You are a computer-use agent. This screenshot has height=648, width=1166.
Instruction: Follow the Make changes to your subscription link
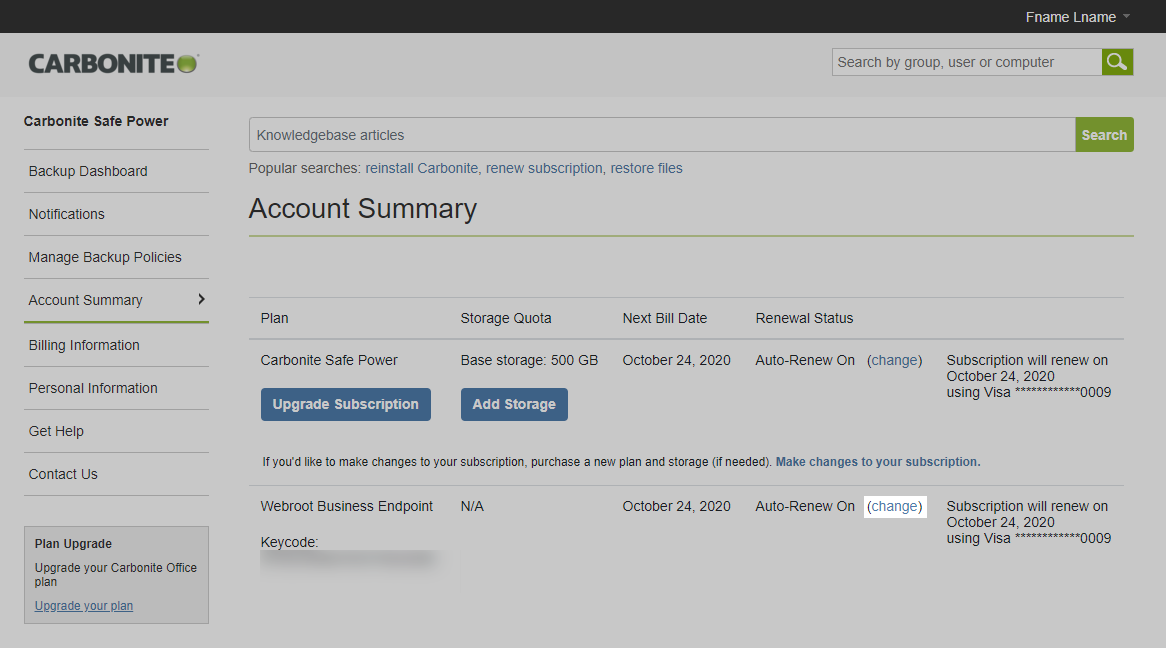tap(877, 462)
